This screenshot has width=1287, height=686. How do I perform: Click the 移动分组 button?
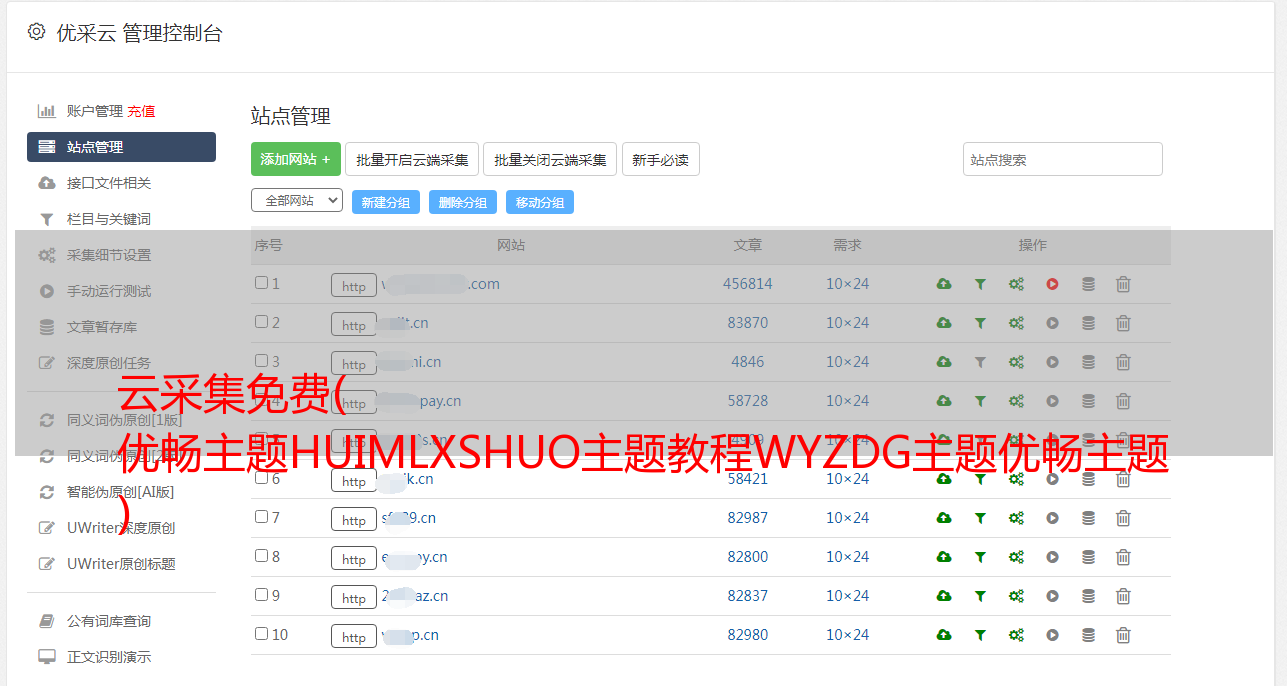coord(540,202)
